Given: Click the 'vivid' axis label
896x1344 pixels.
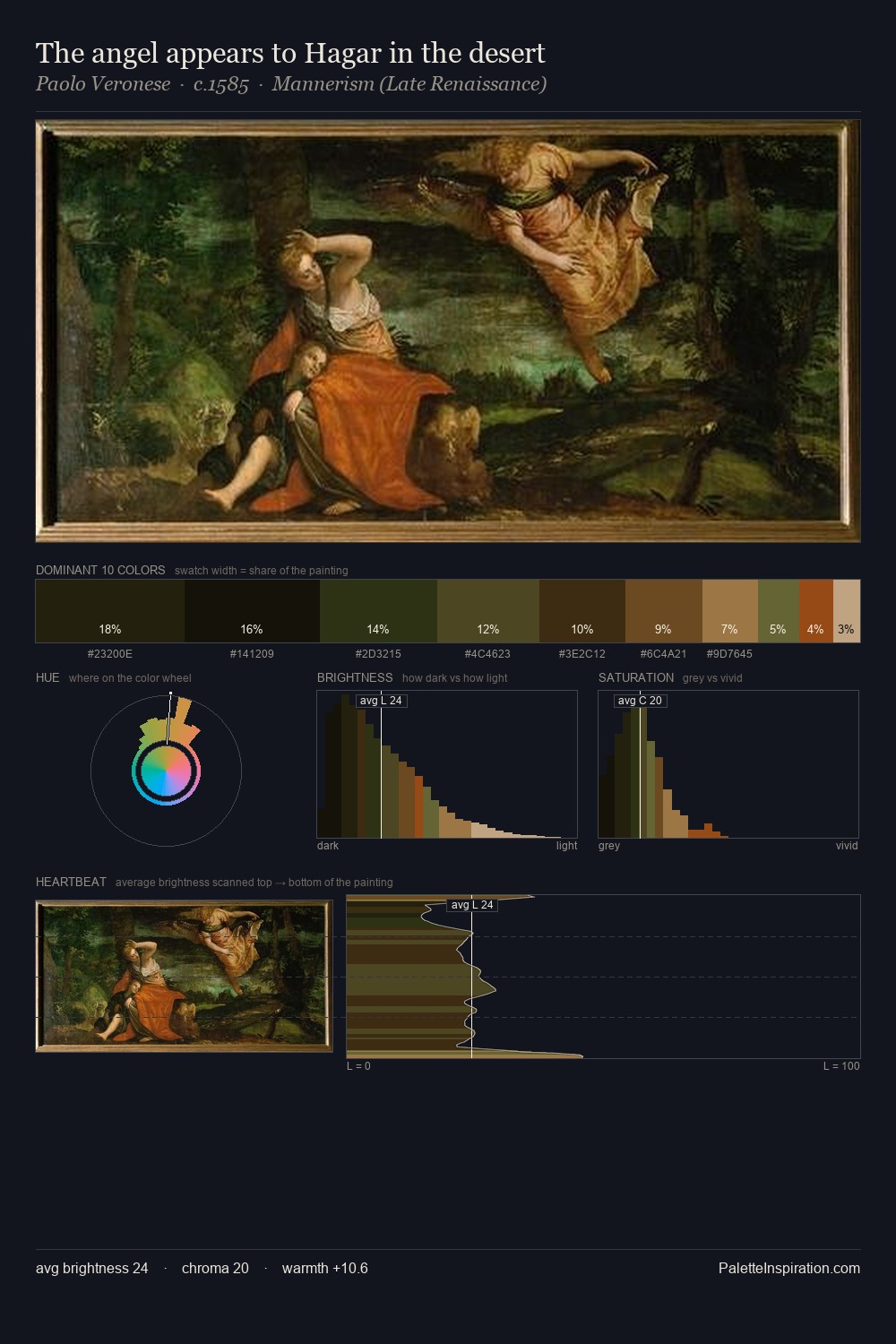Looking at the screenshot, I should tap(847, 846).
